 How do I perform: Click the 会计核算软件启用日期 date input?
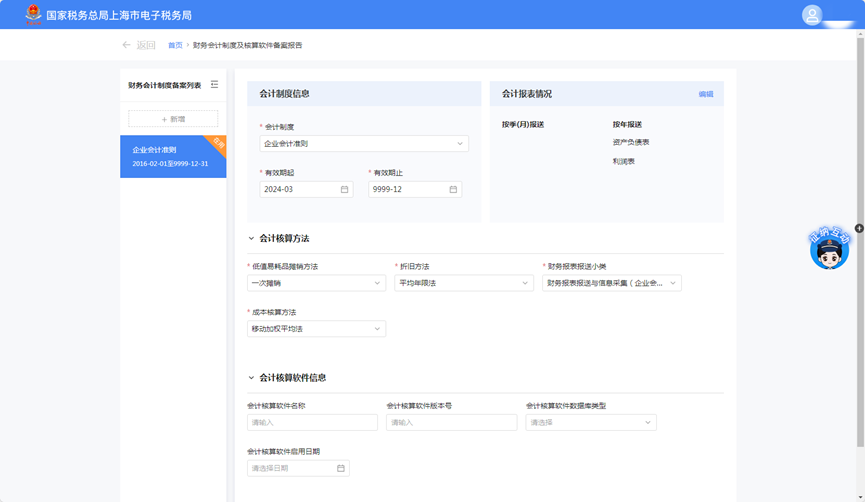point(298,468)
